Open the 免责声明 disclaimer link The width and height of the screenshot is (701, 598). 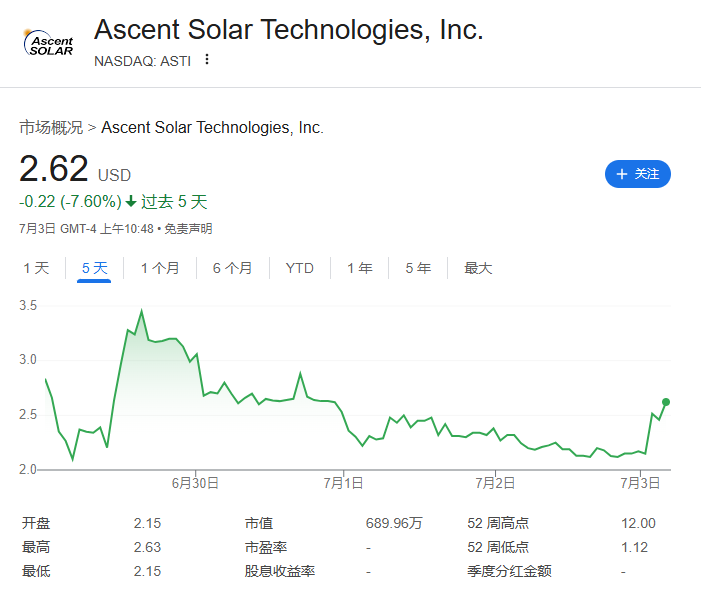pyautogui.click(x=188, y=229)
